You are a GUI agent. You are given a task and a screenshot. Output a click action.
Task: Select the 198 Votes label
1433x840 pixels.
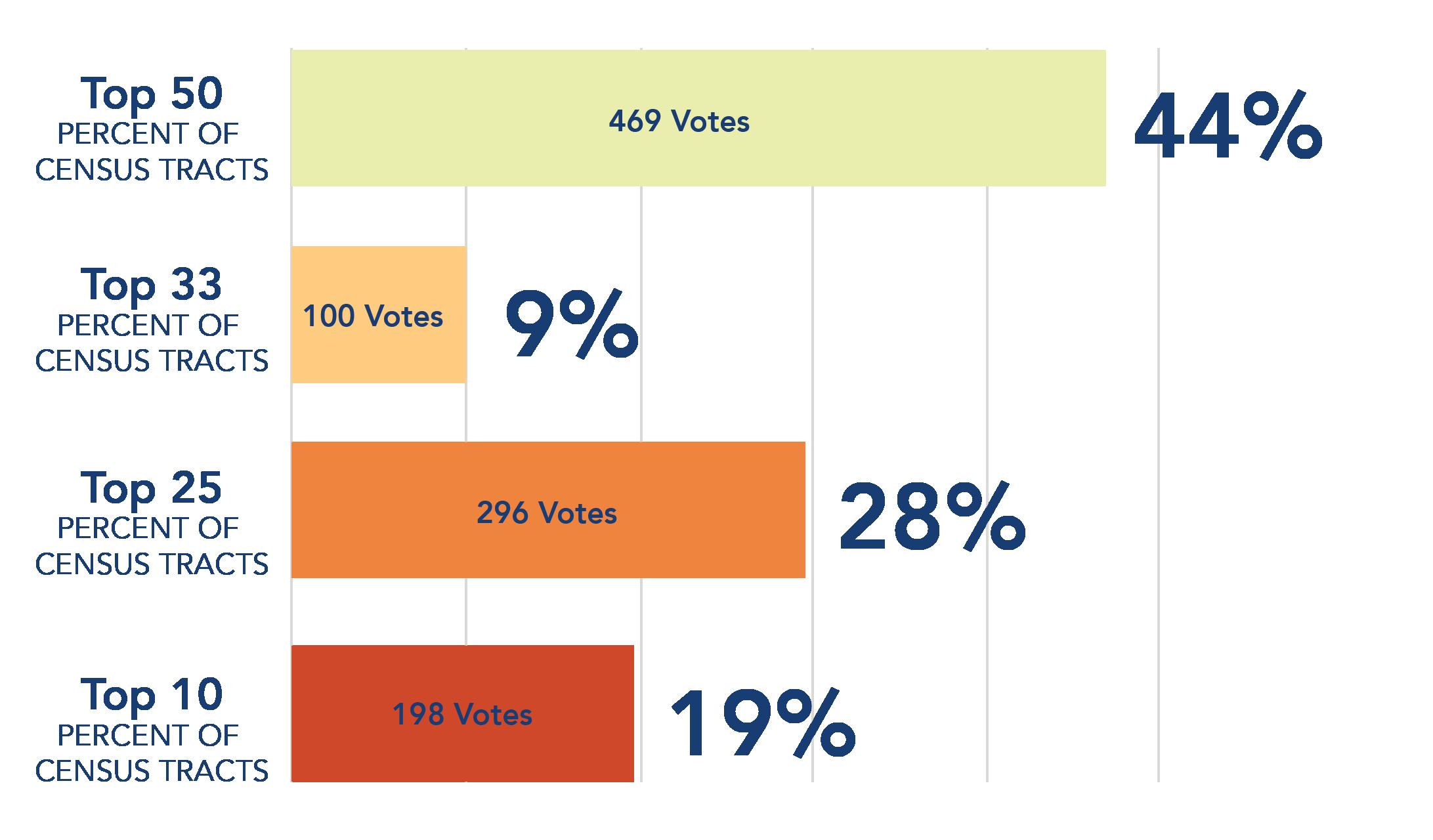coord(462,714)
